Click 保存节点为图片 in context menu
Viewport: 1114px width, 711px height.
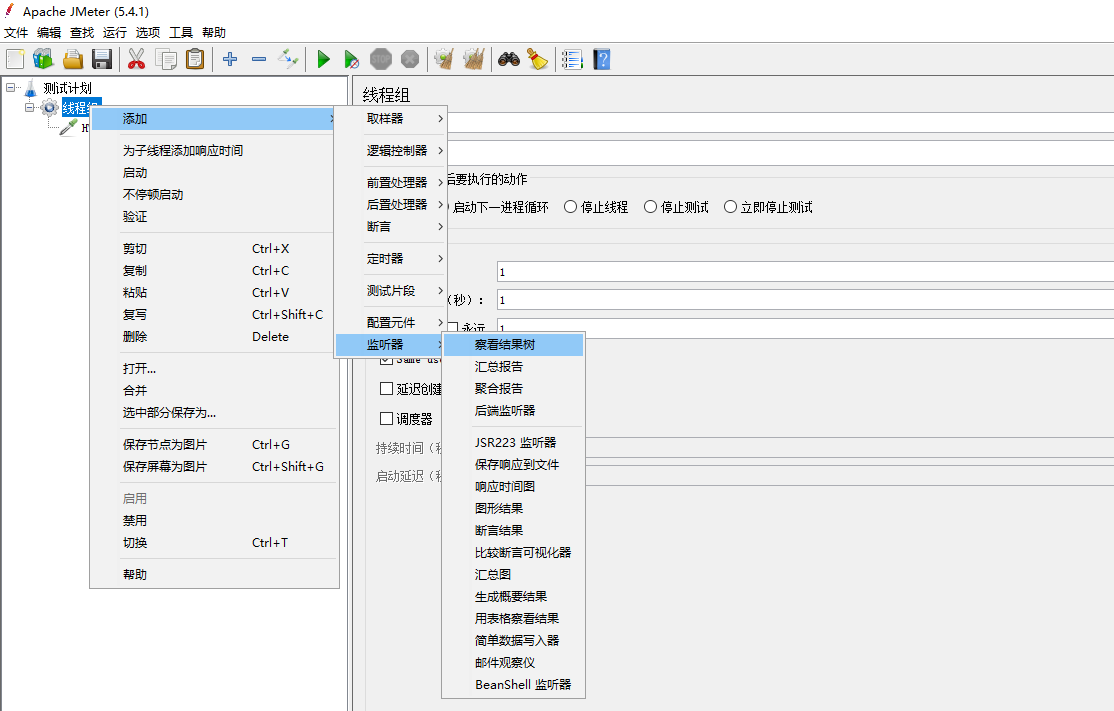pyautogui.click(x=214, y=445)
